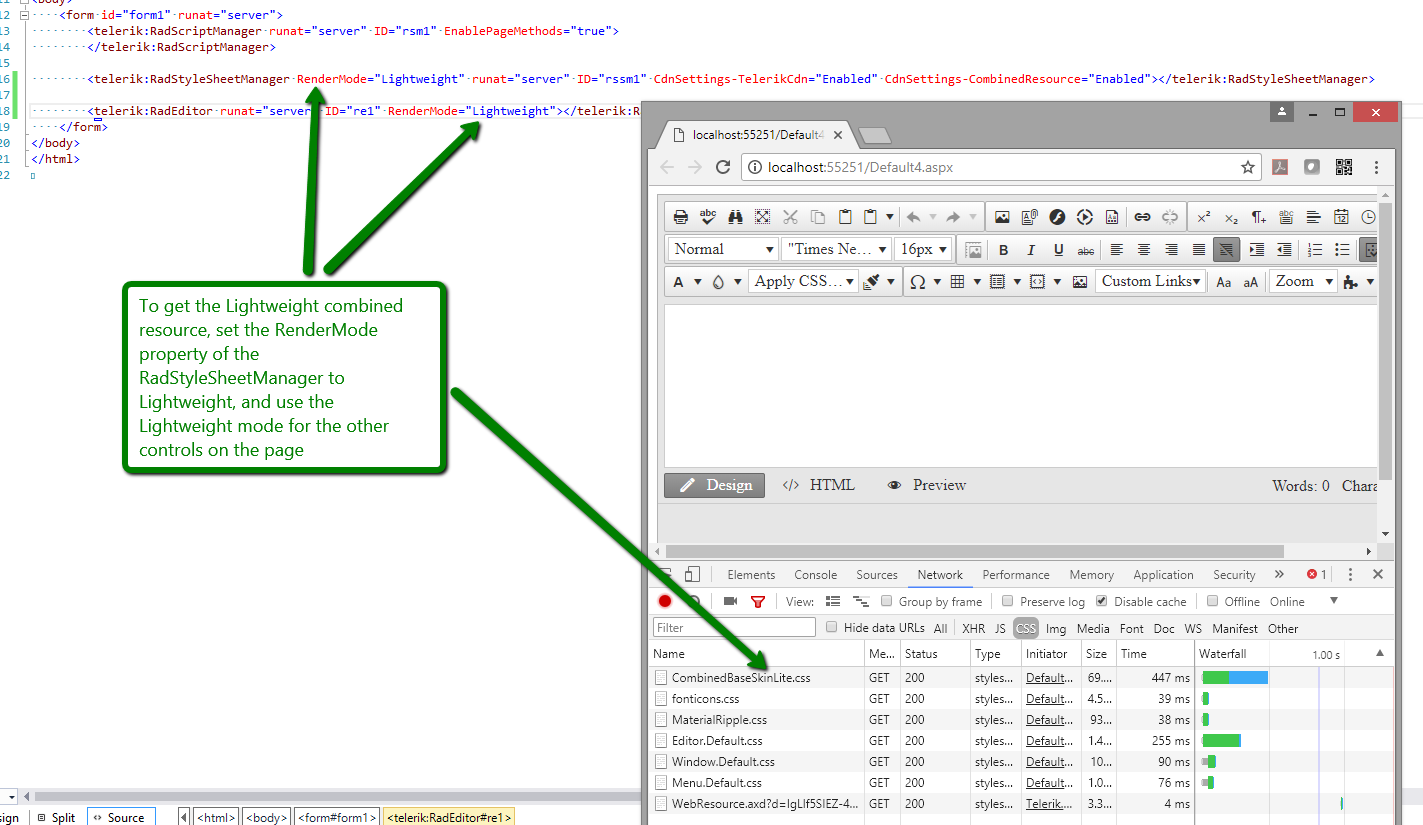Screen dimensions: 1423x825
Task: Open the Normal paragraph style dropdown
Action: coord(723,249)
